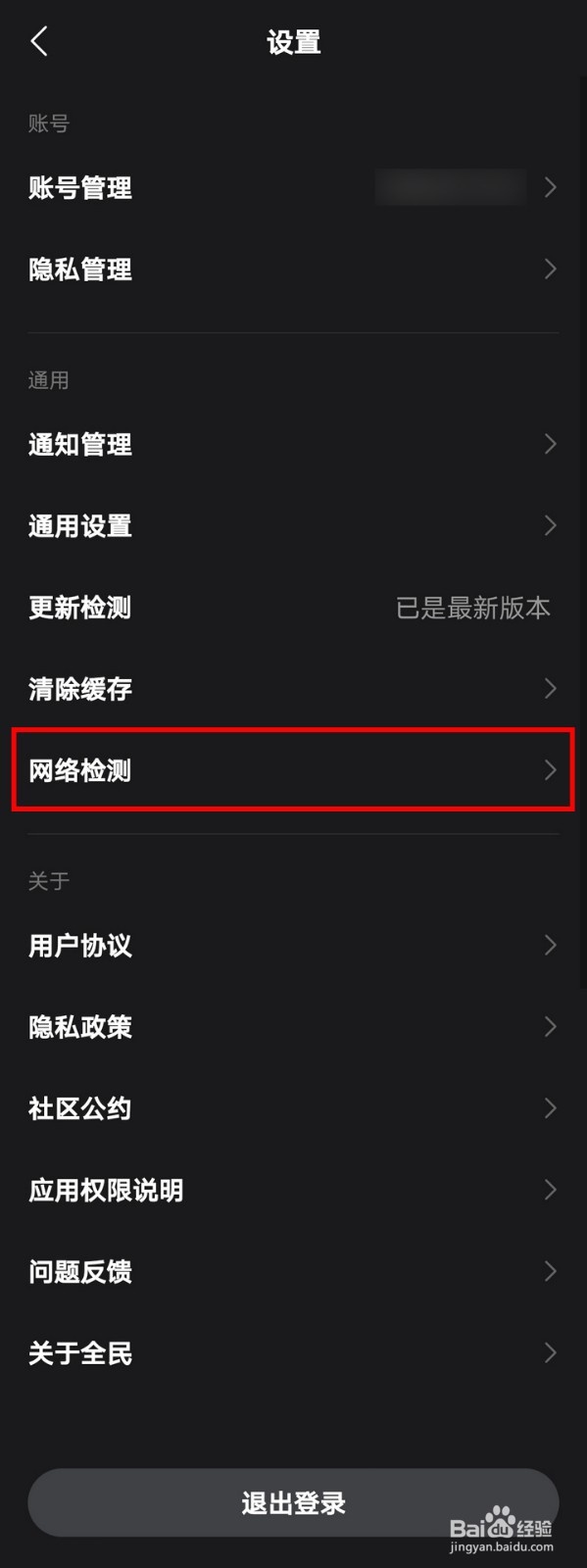Tap the 退出登录 button
The height and width of the screenshot is (1568, 587).
pos(293,1502)
